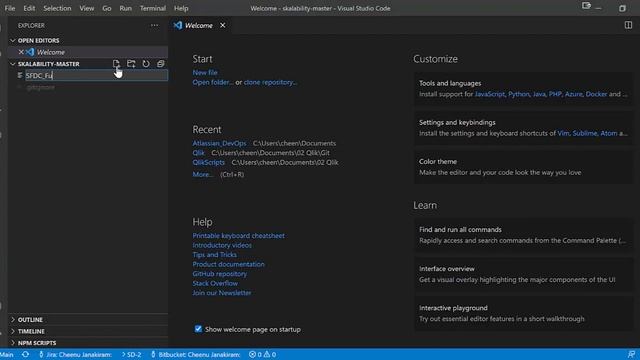Open Stack Overflow link
This screenshot has height=360, width=640.
pos(215,283)
